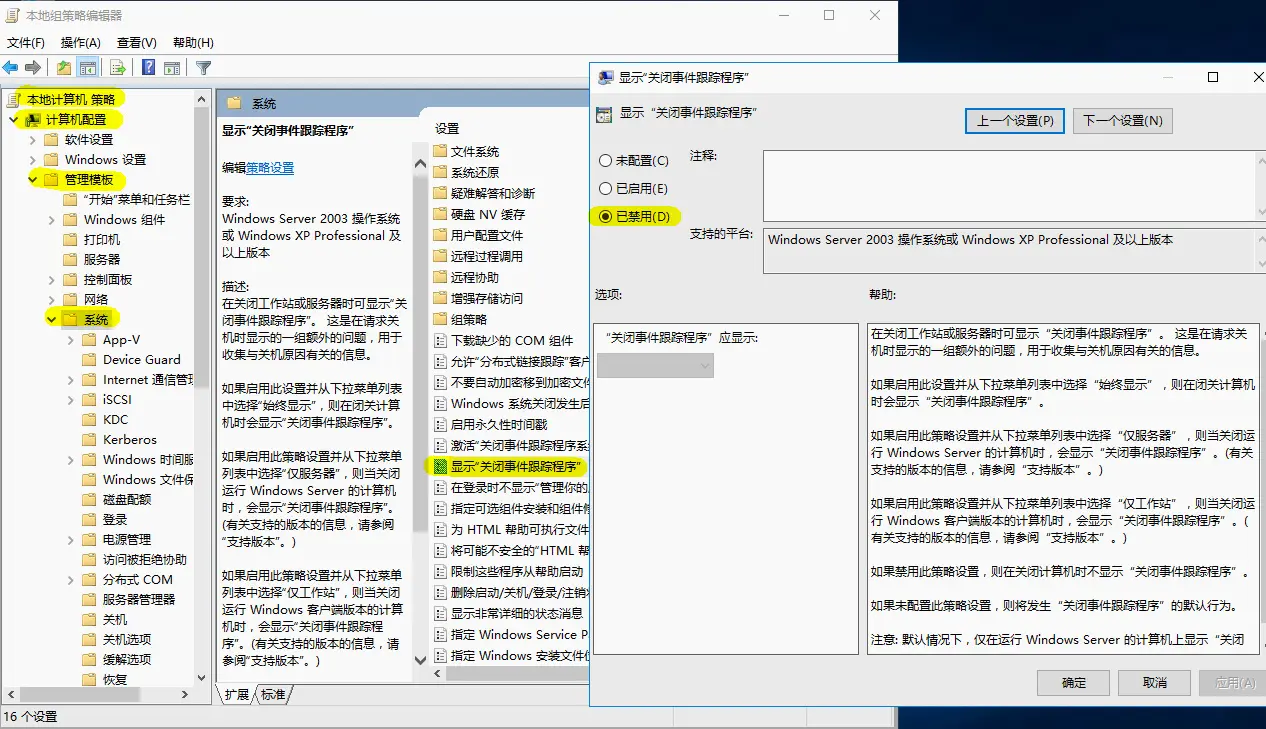The height and width of the screenshot is (729, 1266).
Task: Select 本地计算机 策略 root node
Action: tap(70, 99)
